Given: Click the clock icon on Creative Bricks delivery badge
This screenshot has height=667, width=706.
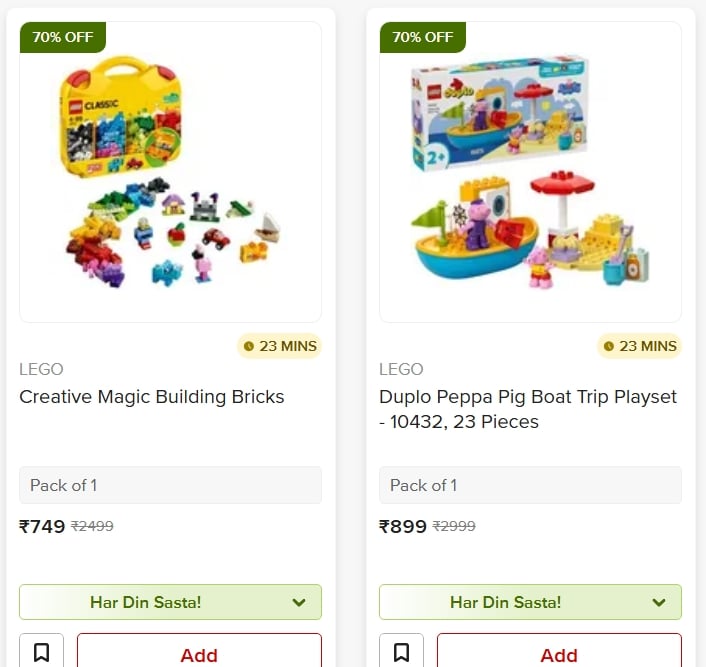Looking at the screenshot, I should click(x=249, y=347).
